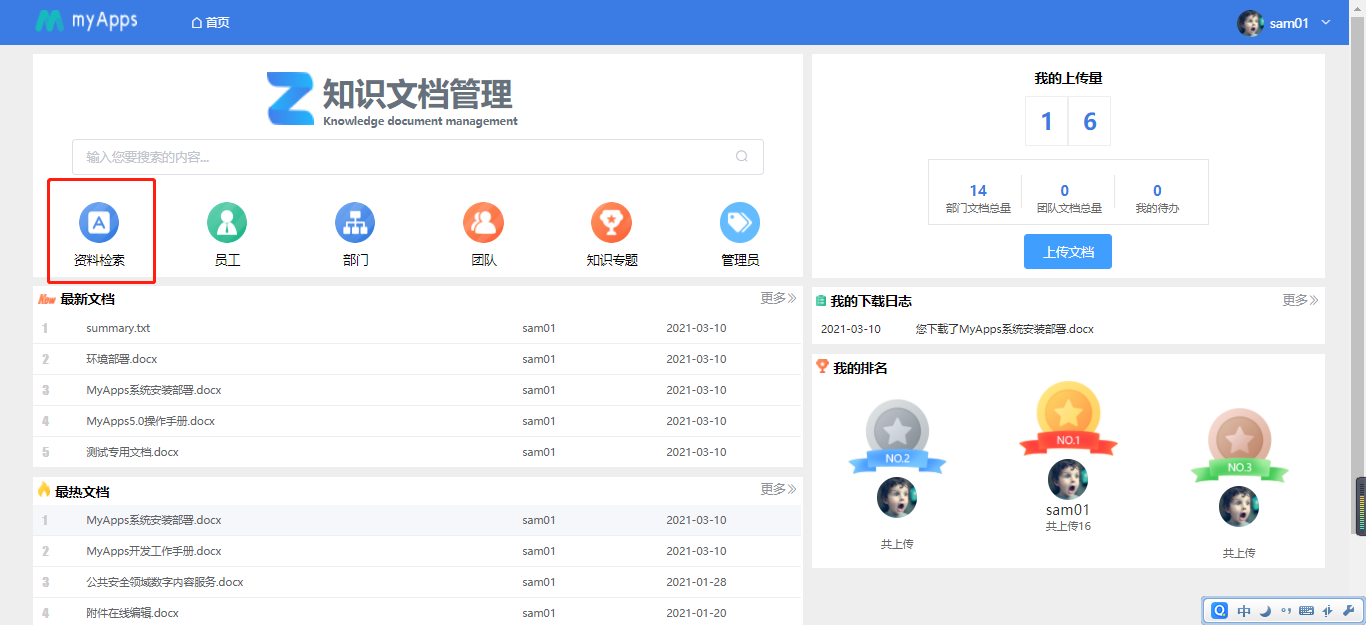Click the avatar under NO.3 medal

point(1239,506)
